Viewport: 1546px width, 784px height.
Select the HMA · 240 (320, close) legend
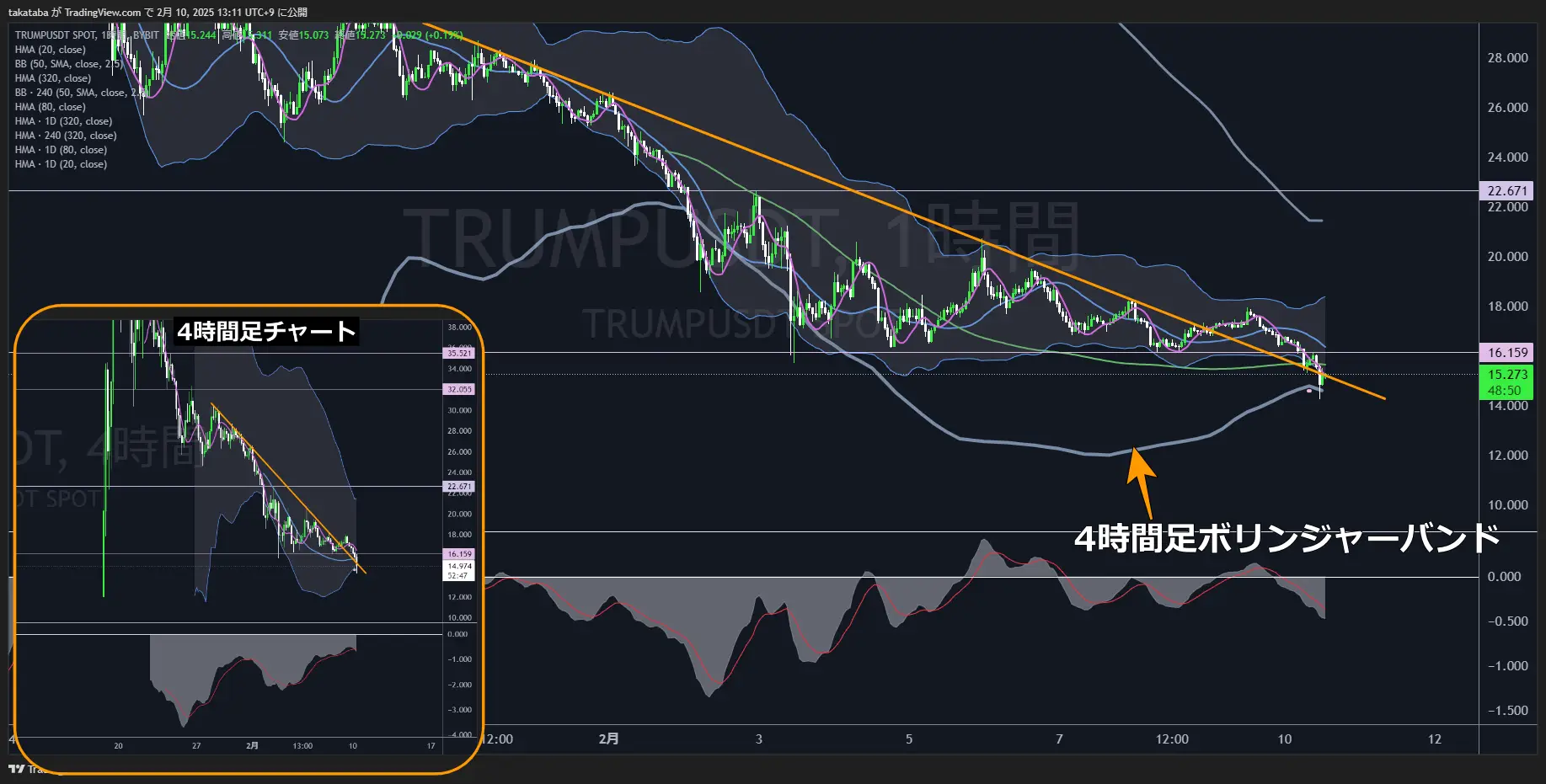[x=66, y=136]
